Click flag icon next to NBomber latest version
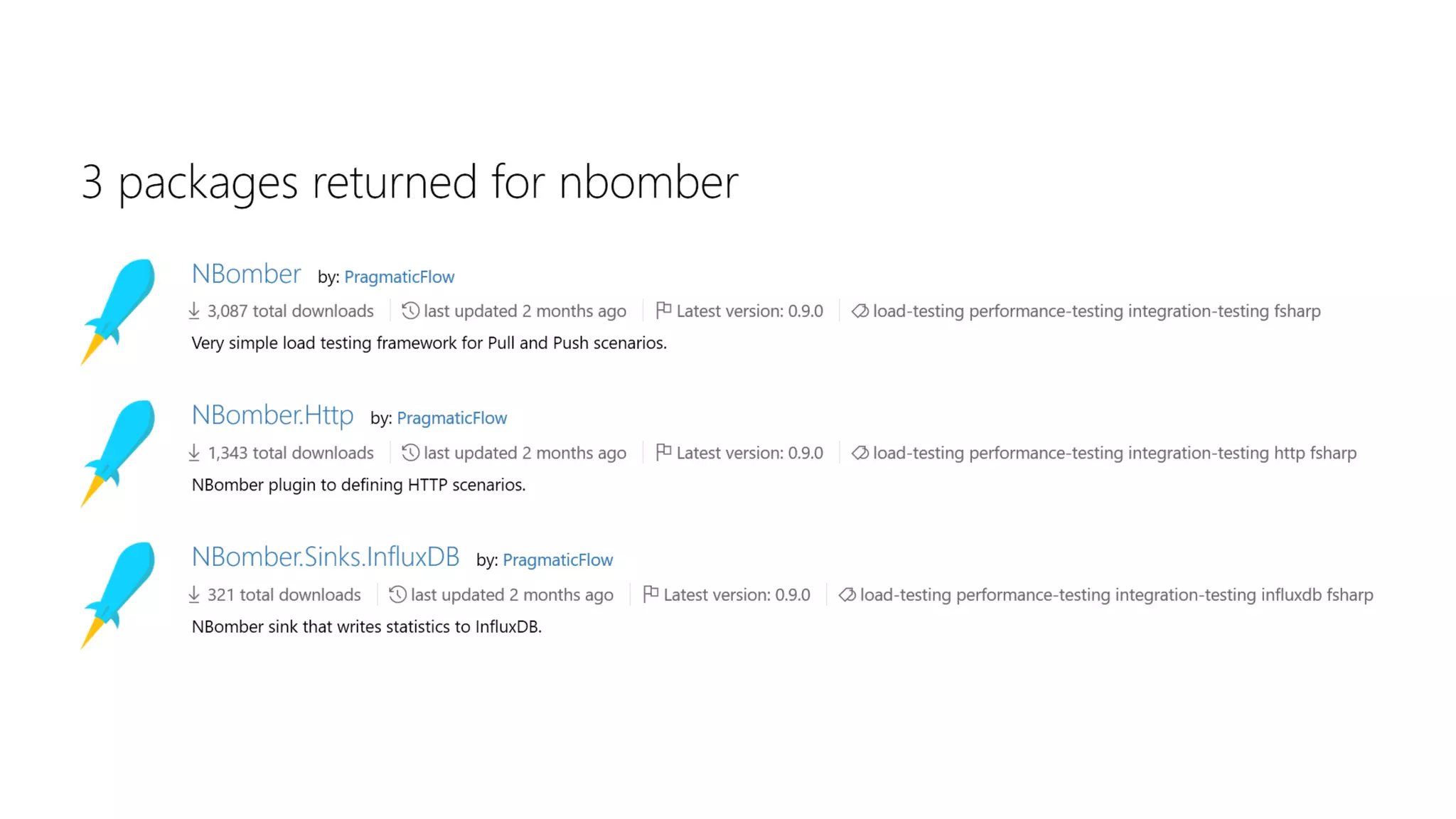1456x819 pixels. point(663,311)
